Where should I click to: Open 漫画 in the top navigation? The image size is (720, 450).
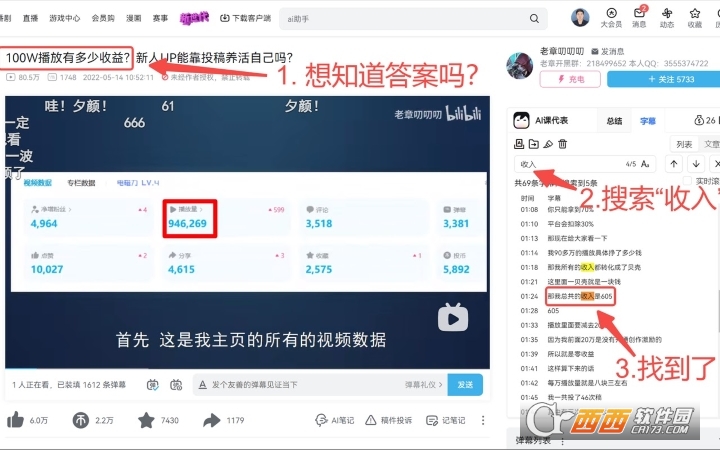[134, 18]
